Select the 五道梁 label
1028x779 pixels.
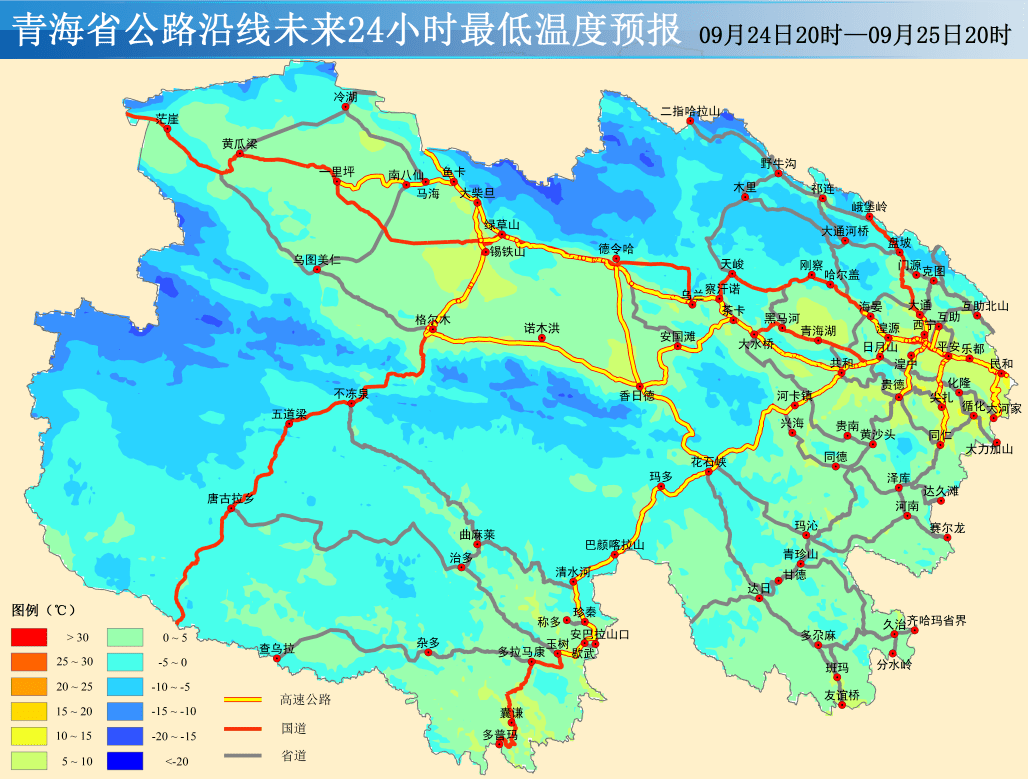pyautogui.click(x=289, y=414)
